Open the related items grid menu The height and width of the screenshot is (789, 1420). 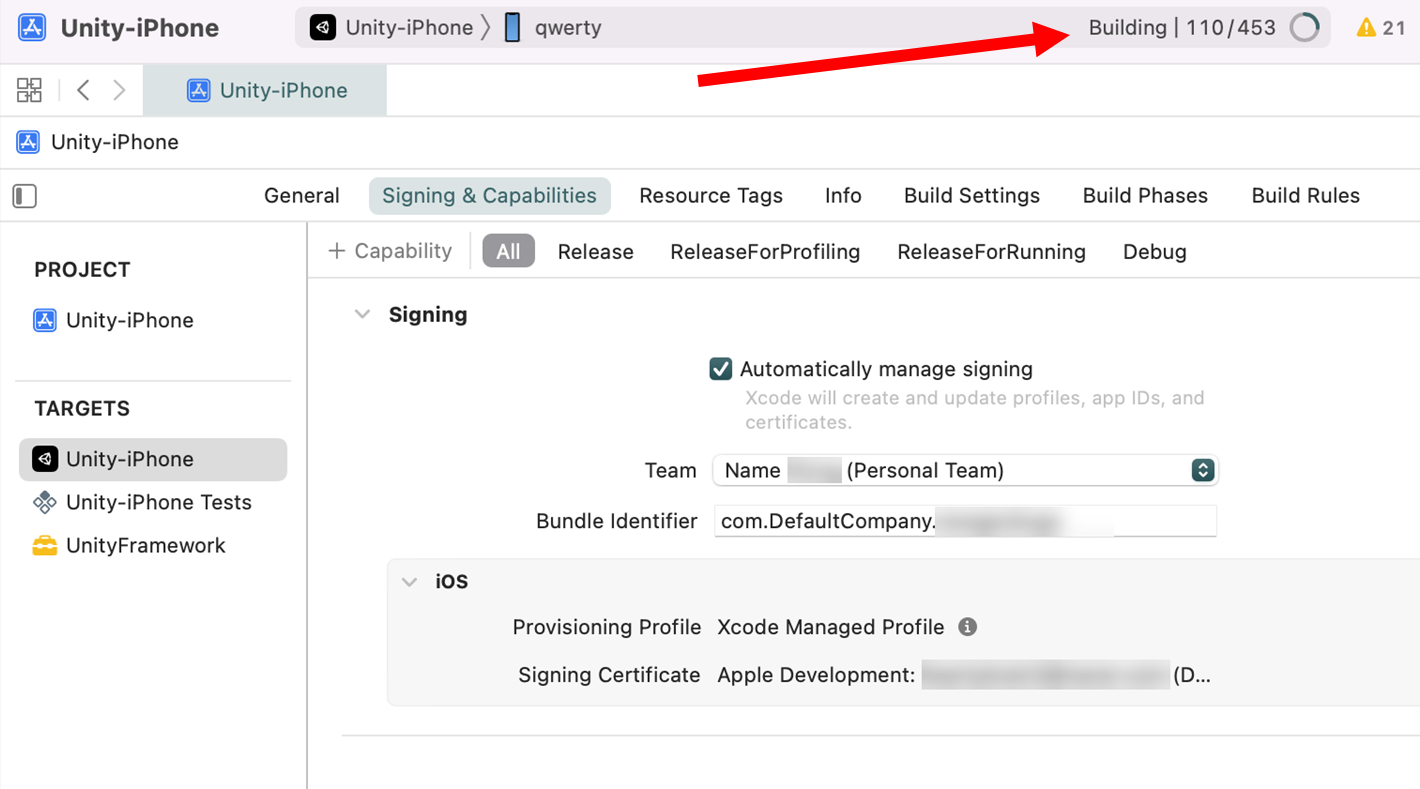click(29, 90)
